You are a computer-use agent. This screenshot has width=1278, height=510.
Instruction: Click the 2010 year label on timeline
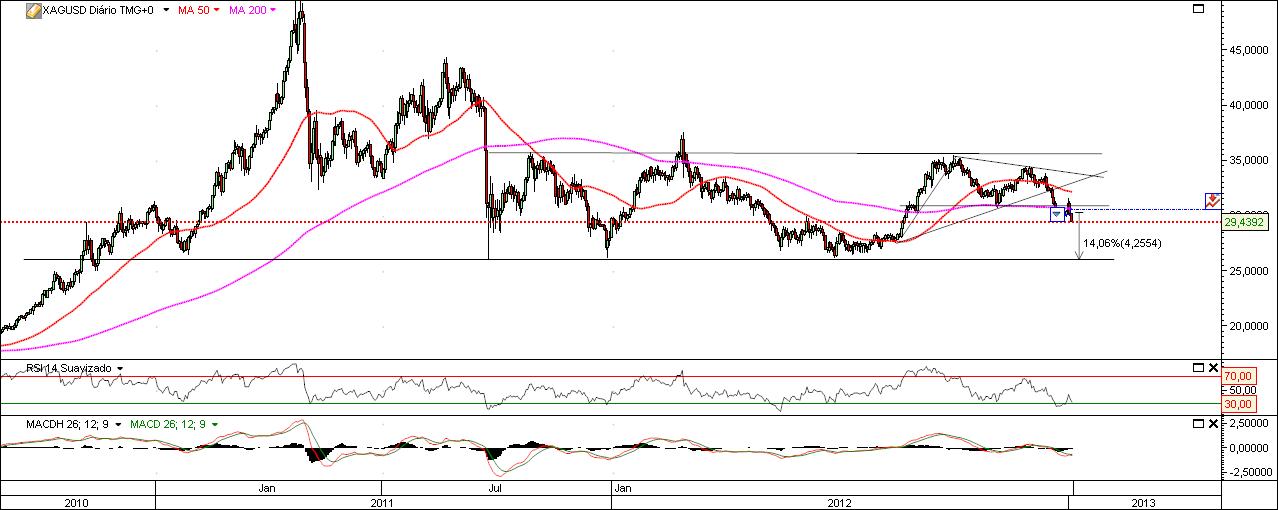pyautogui.click(x=77, y=502)
